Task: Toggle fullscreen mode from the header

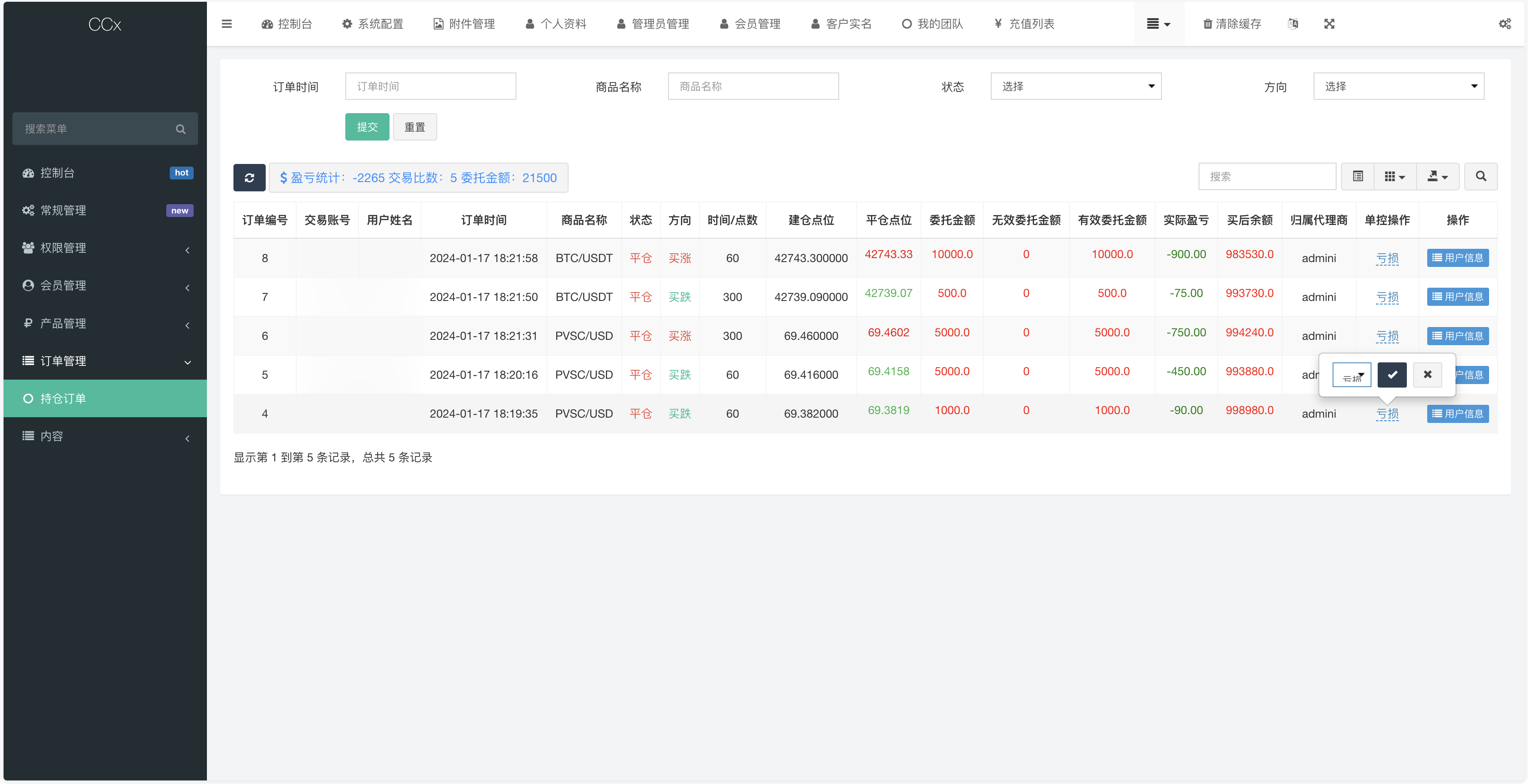Action: click(x=1329, y=24)
